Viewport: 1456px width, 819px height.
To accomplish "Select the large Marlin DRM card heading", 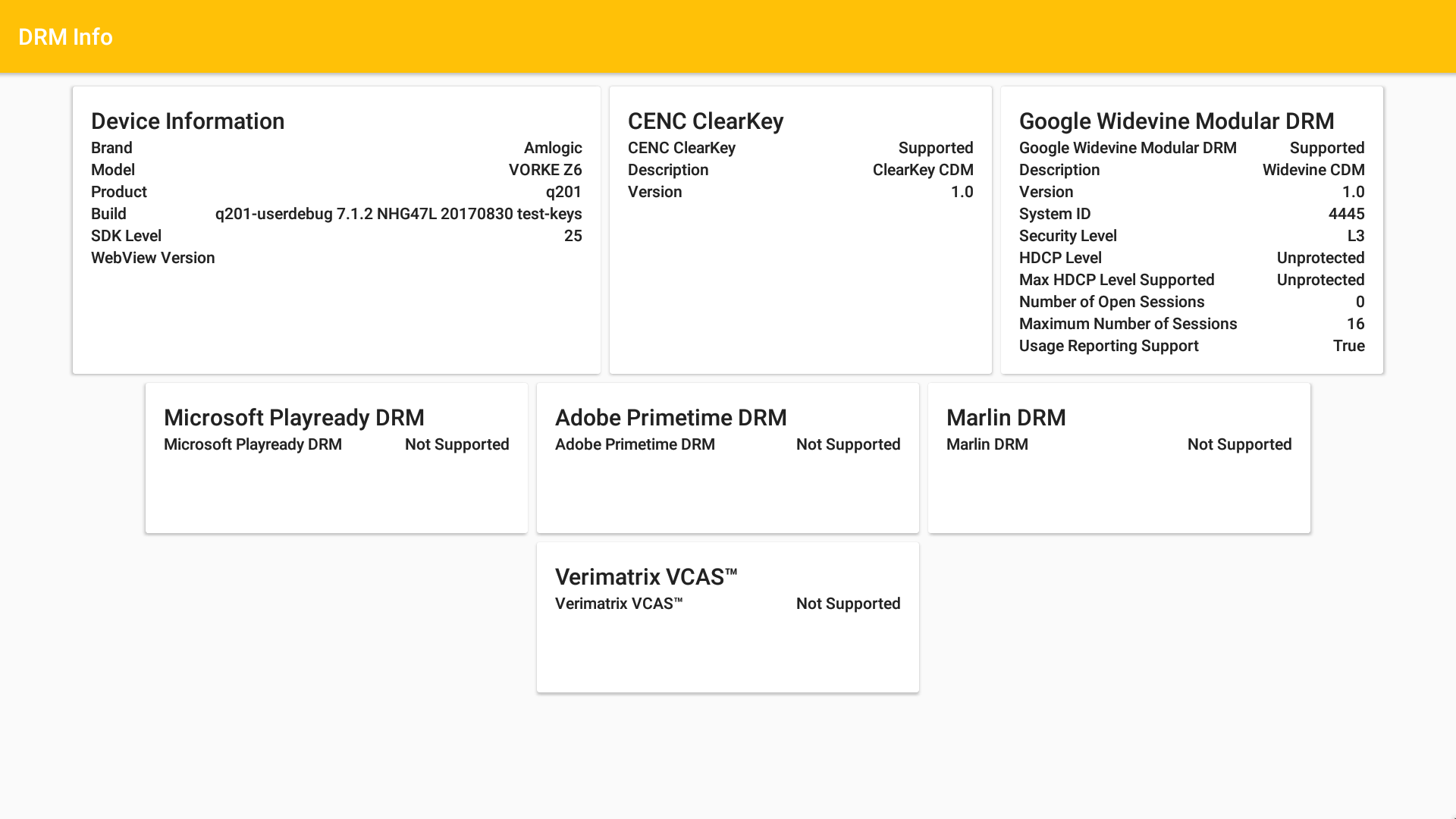I will tap(1006, 418).
